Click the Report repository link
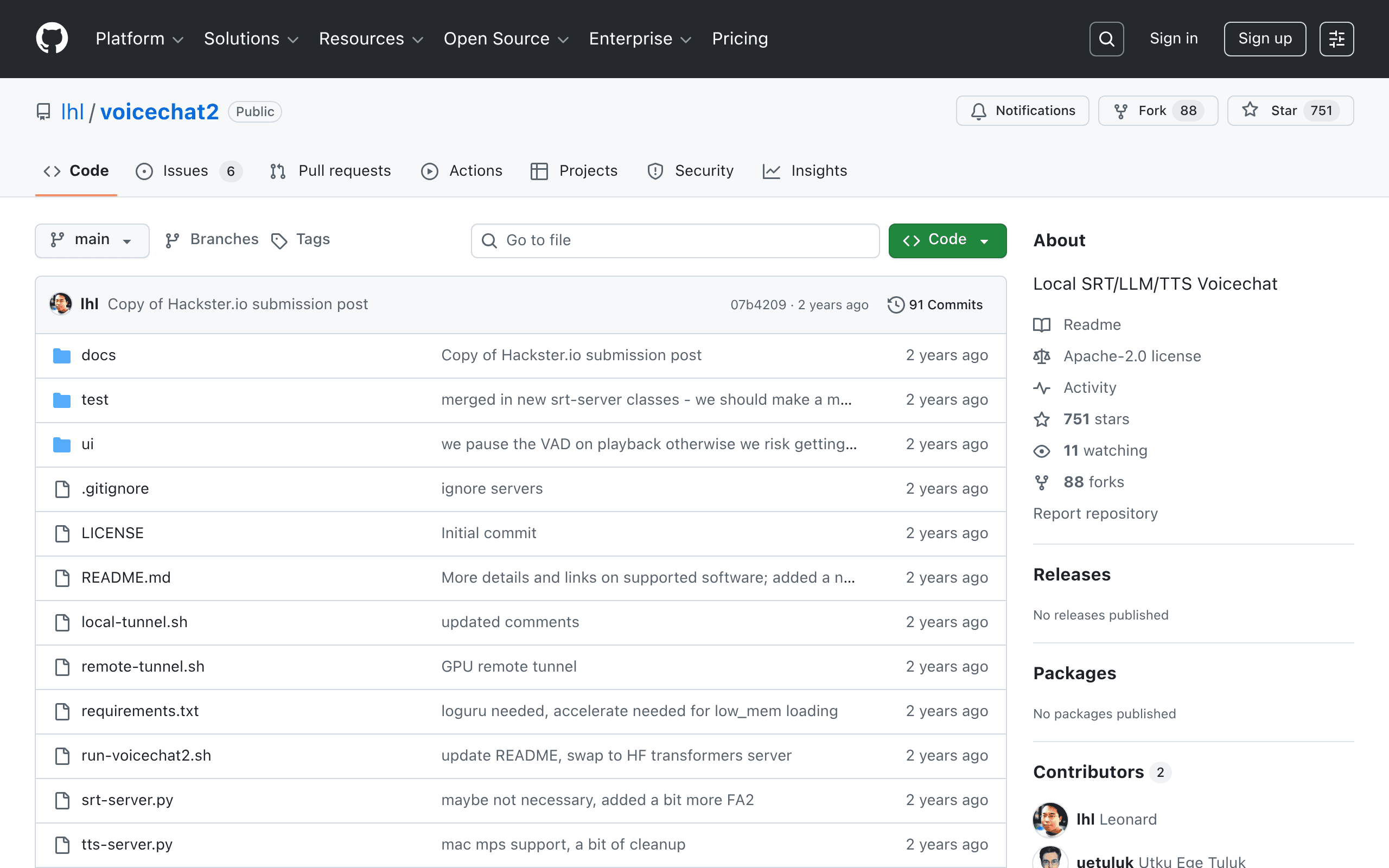This screenshot has width=1389, height=868. (x=1095, y=514)
